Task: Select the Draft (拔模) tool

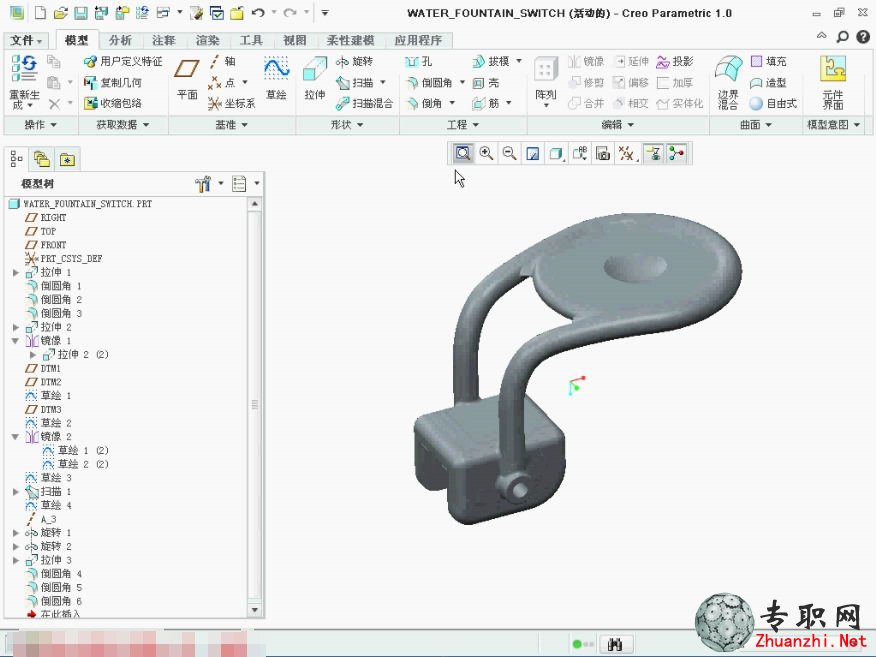Action: click(x=491, y=61)
